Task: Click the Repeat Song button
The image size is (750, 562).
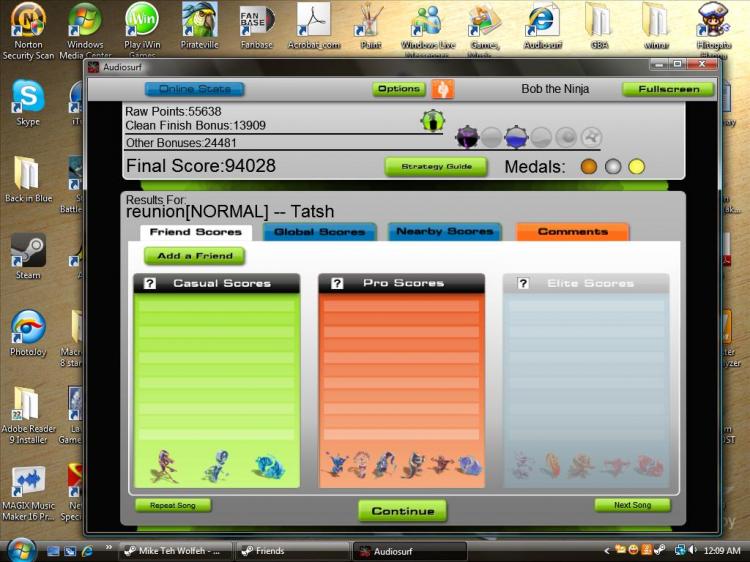Action: [x=173, y=505]
